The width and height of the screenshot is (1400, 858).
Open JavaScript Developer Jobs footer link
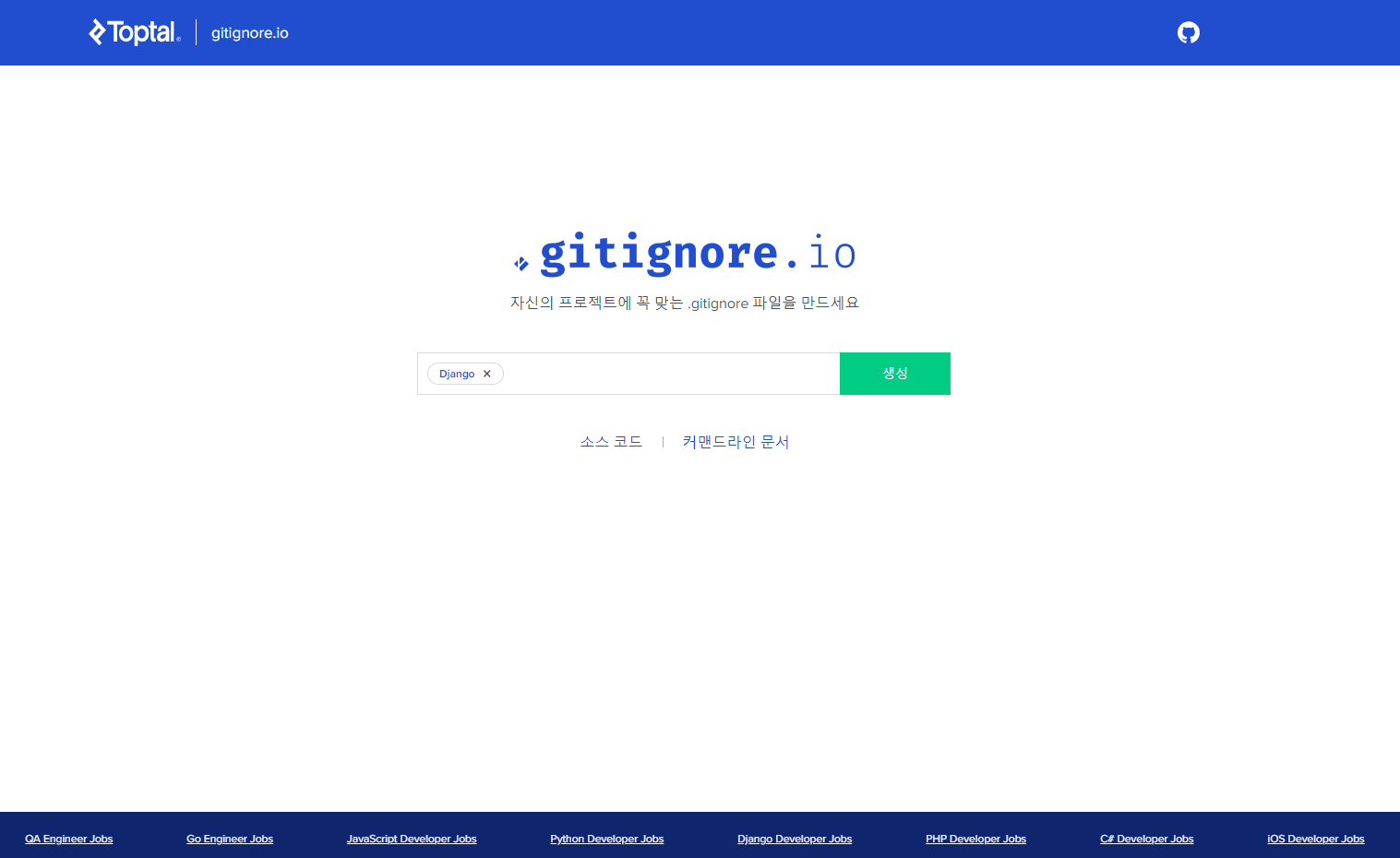(x=412, y=839)
